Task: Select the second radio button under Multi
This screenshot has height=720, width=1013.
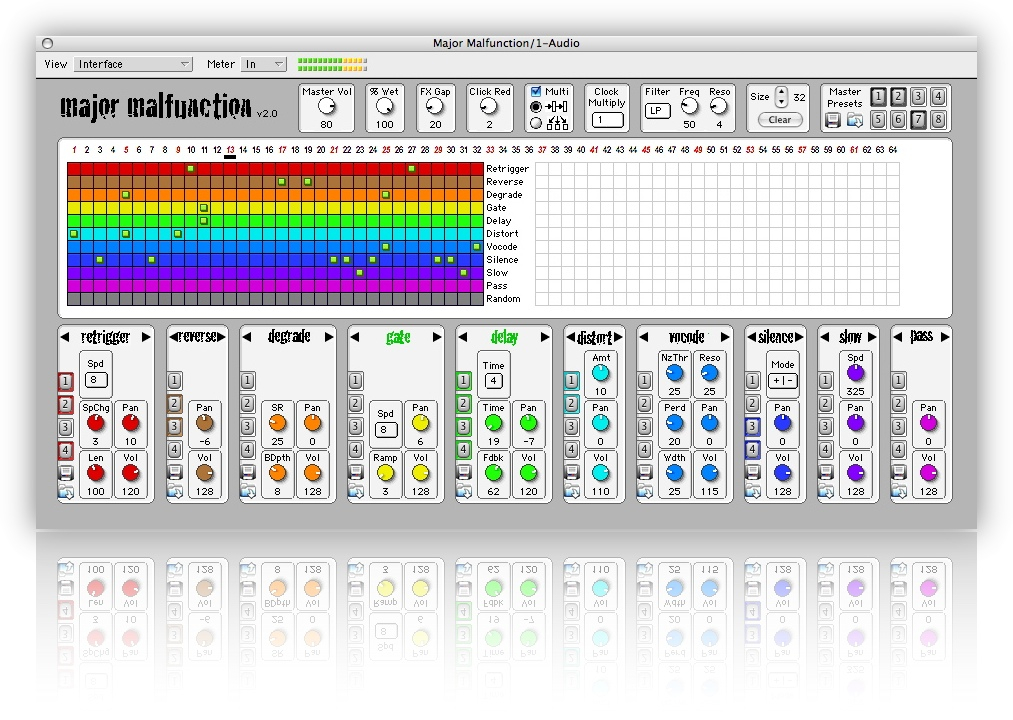Action: (536, 123)
